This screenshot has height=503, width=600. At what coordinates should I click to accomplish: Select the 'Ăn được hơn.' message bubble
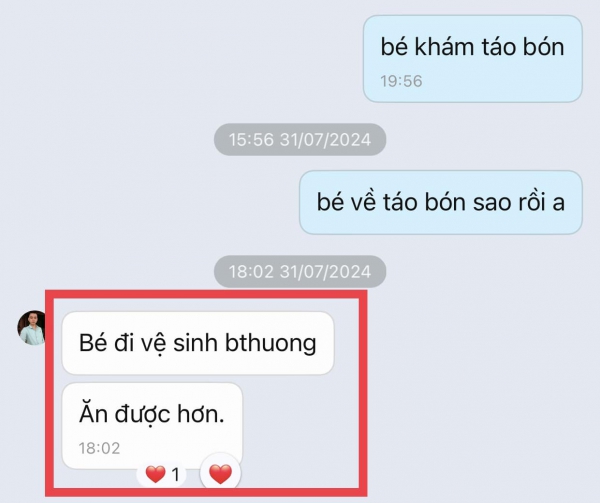coord(152,426)
